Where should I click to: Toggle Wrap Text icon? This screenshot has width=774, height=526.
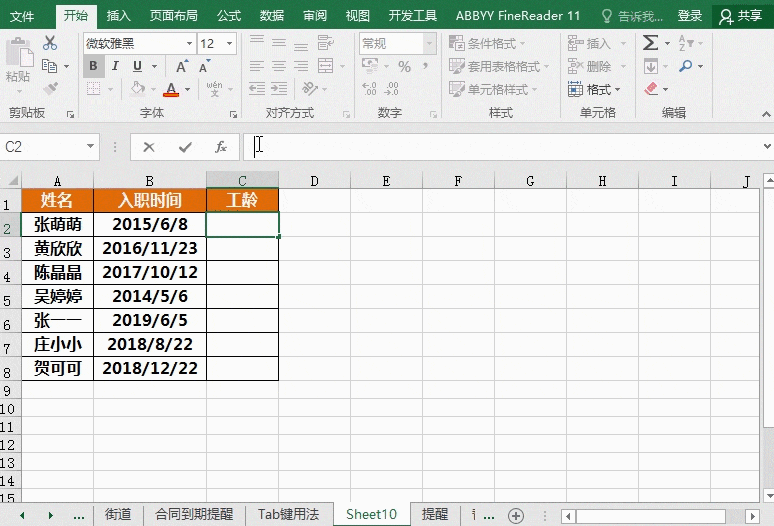(326, 42)
